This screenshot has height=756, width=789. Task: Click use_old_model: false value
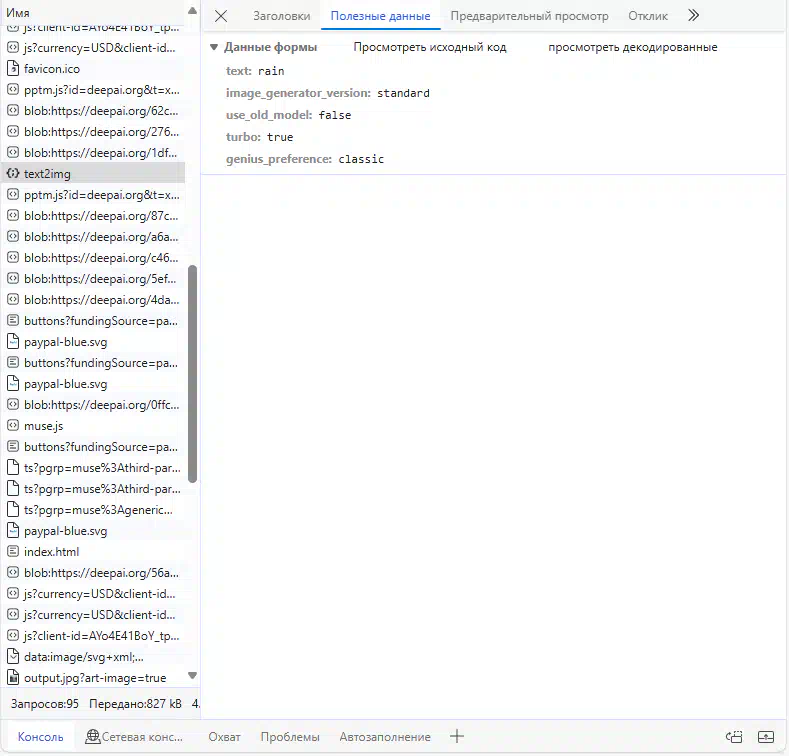tap(335, 115)
